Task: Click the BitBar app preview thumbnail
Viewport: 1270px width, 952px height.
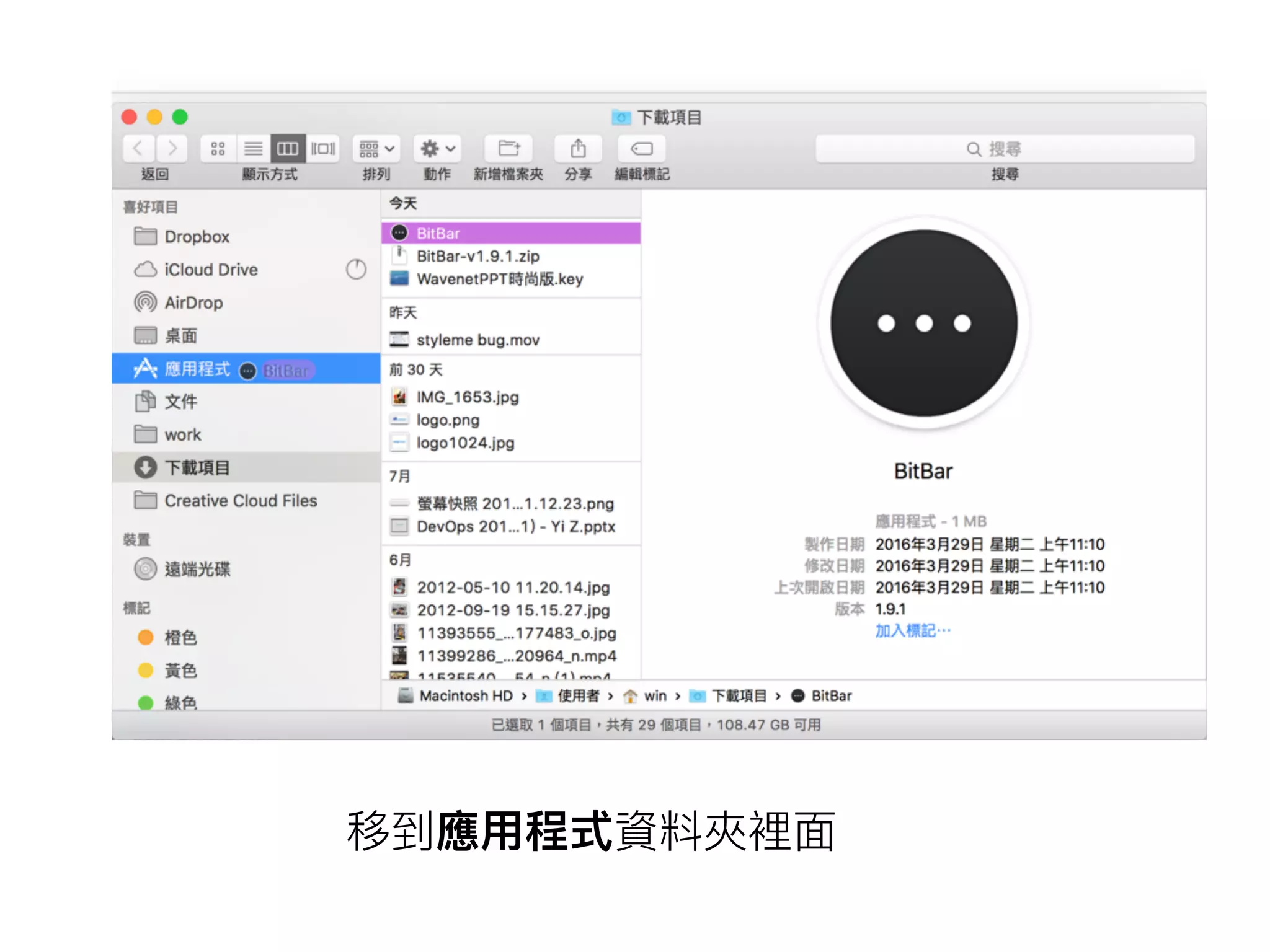Action: point(923,323)
